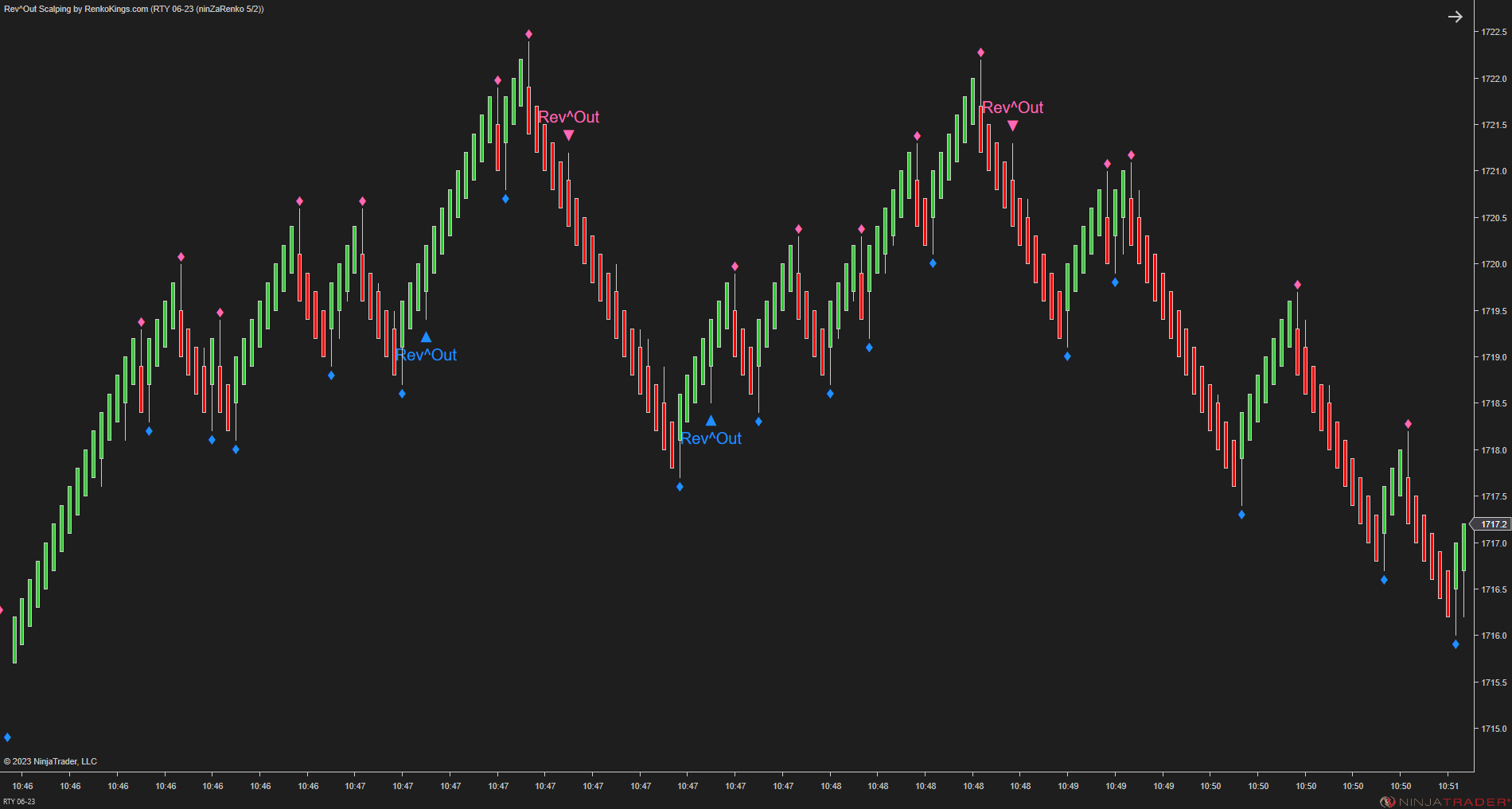Click the 10:51 time axis label
The image size is (1512, 809).
point(1448,786)
